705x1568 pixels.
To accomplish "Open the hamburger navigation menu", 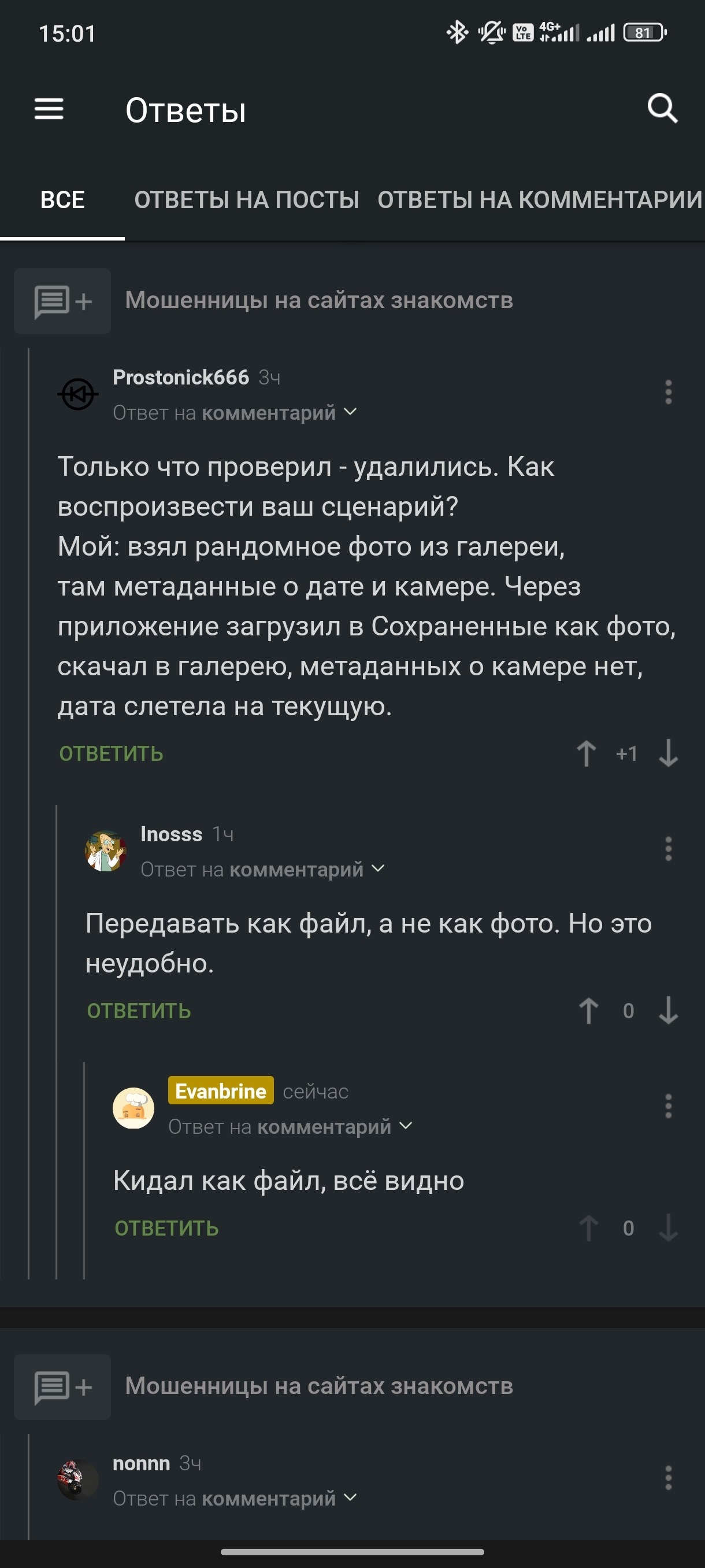I will 49,110.
